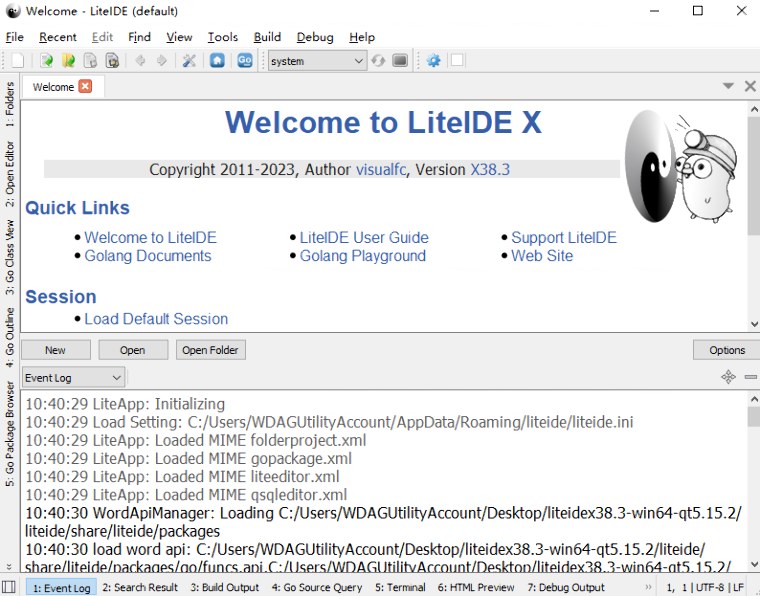Click the reload environment icon

coord(378,61)
